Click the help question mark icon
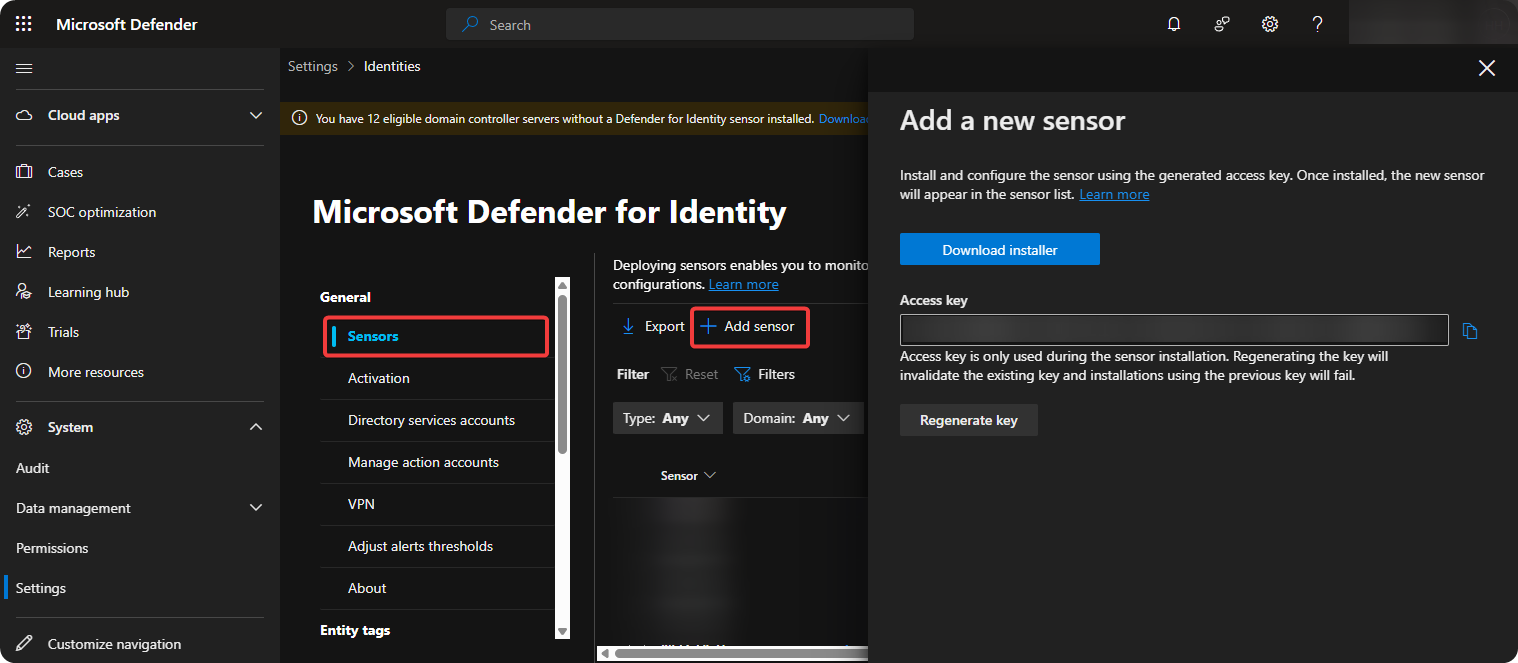 coord(1318,24)
